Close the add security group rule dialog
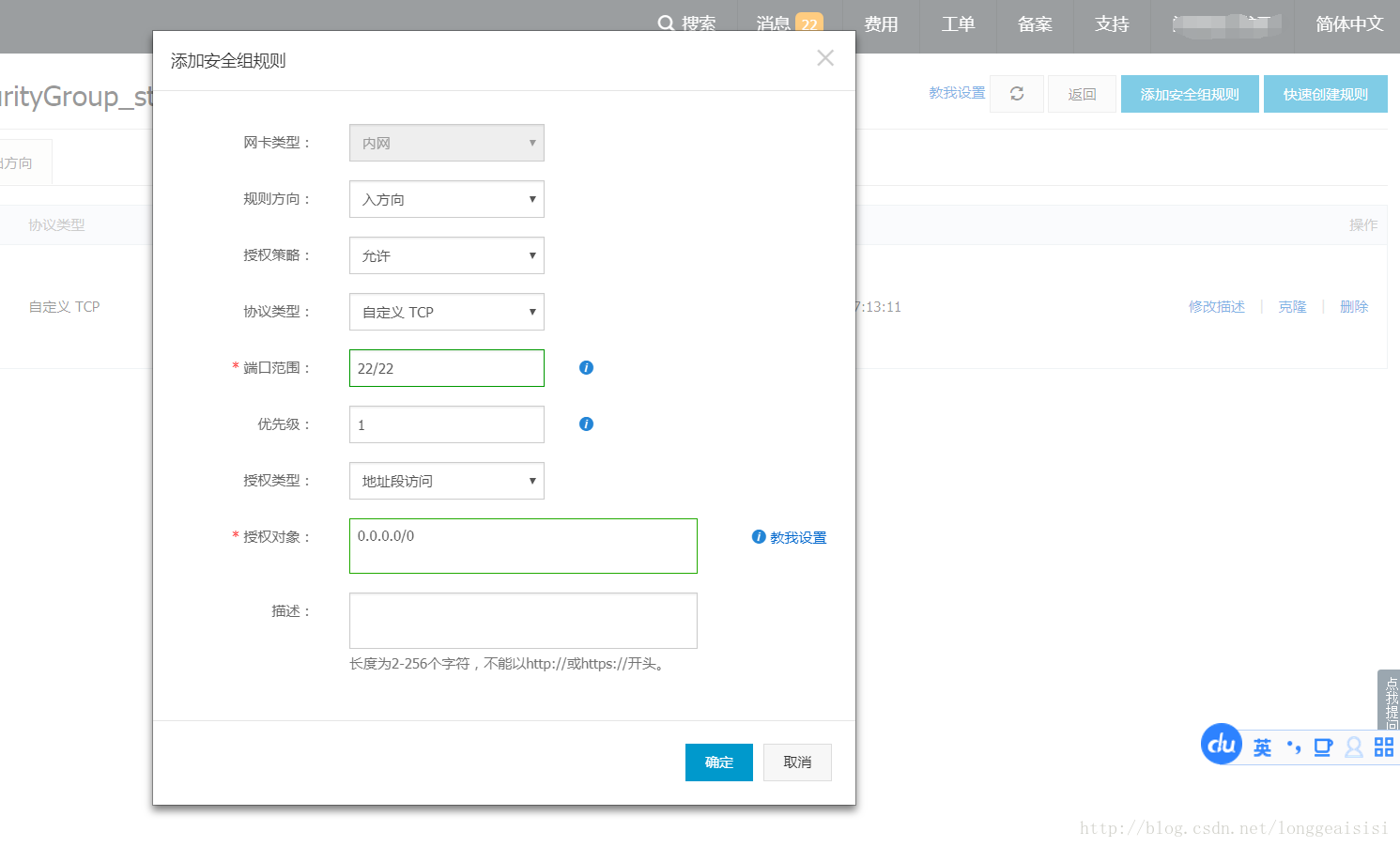 coord(825,58)
